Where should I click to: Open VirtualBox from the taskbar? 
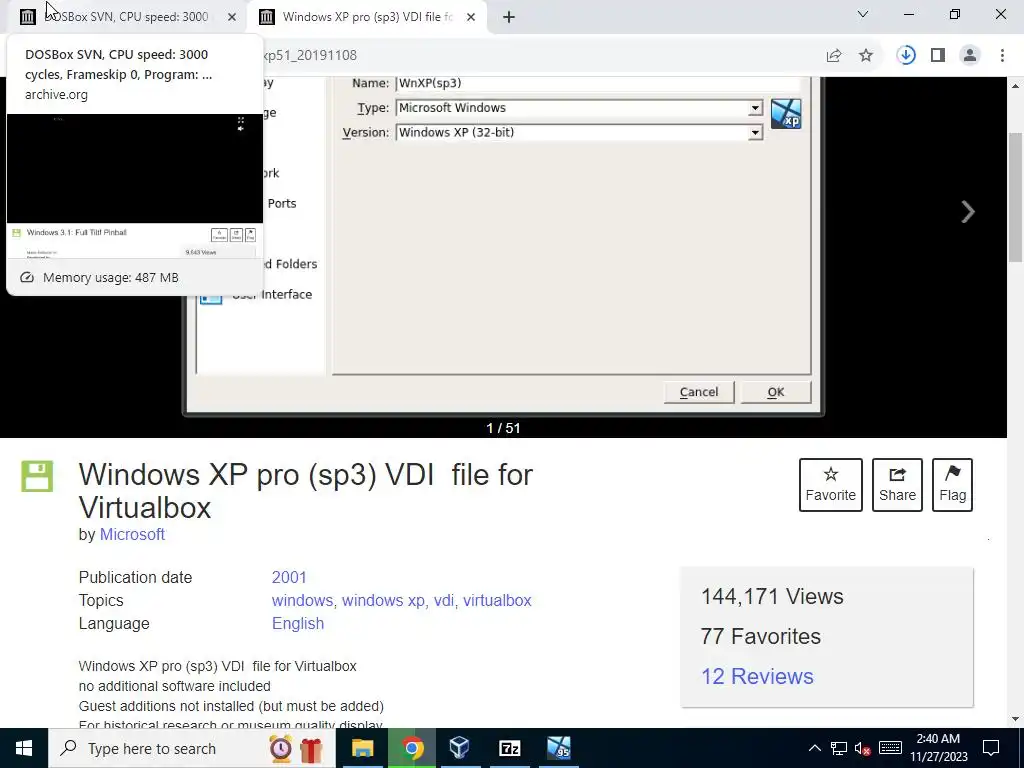pyautogui.click(x=460, y=748)
